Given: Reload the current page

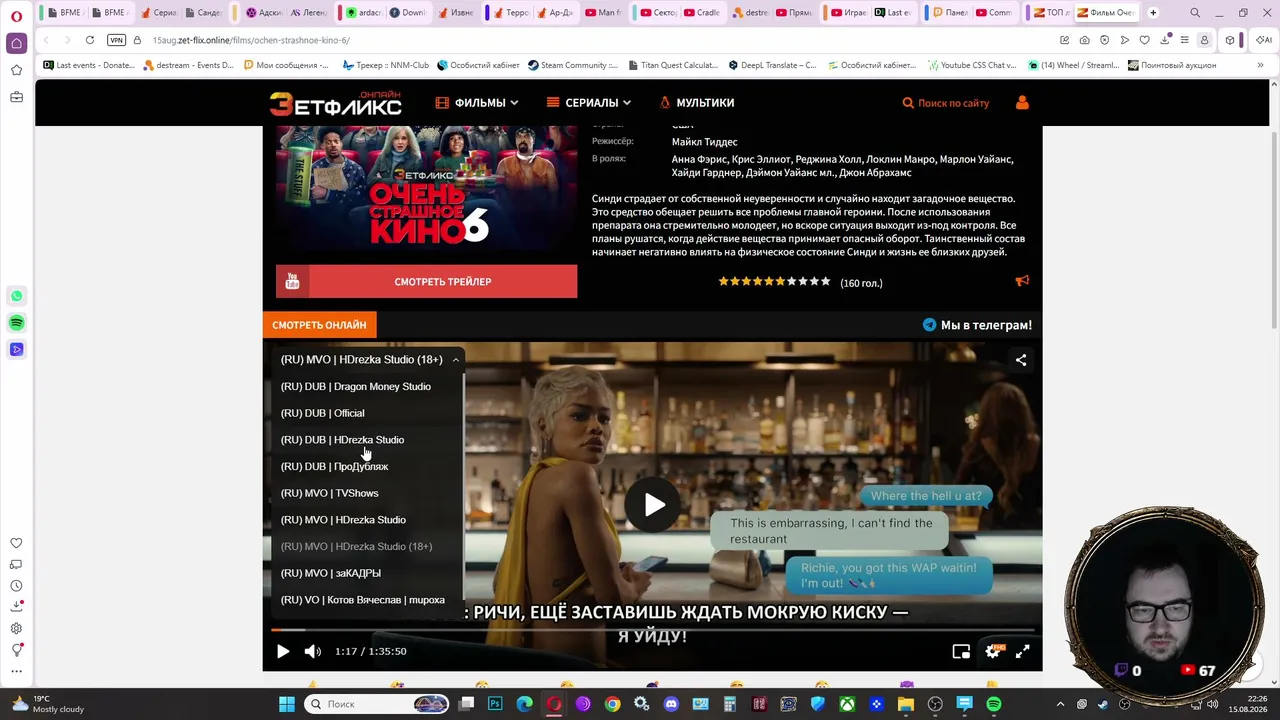Looking at the screenshot, I should point(90,40).
